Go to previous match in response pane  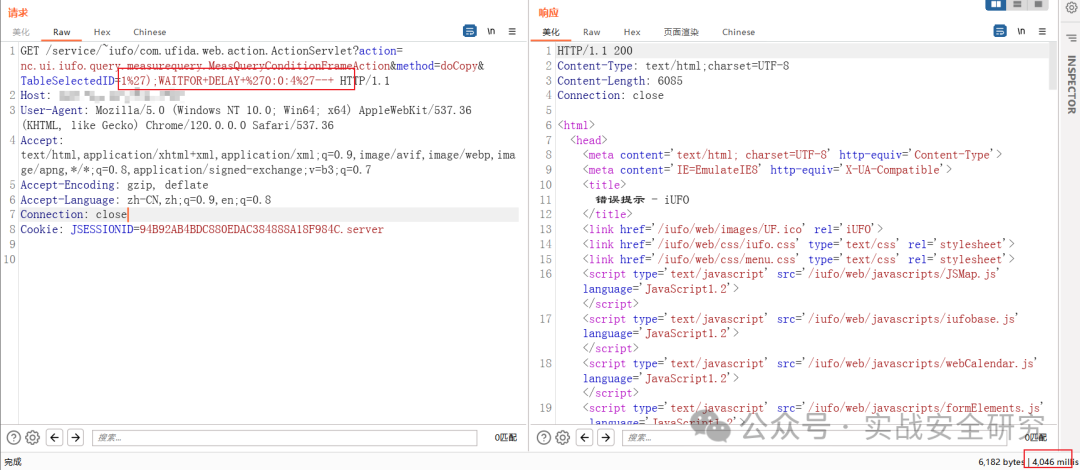coord(585,437)
